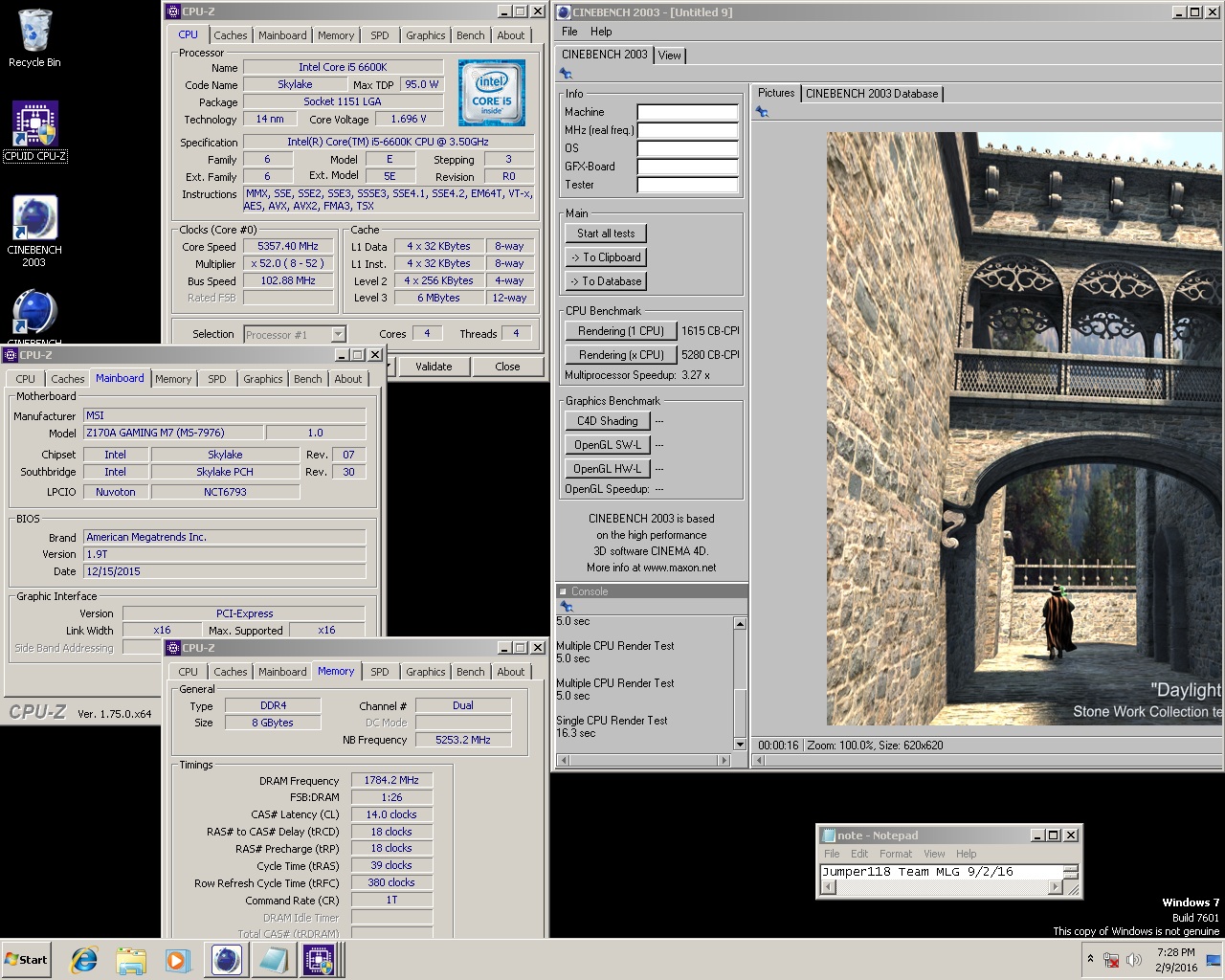Viewport: 1225px width, 980px height.
Task: Switch to Notepad taskbar button
Action: tap(274, 960)
